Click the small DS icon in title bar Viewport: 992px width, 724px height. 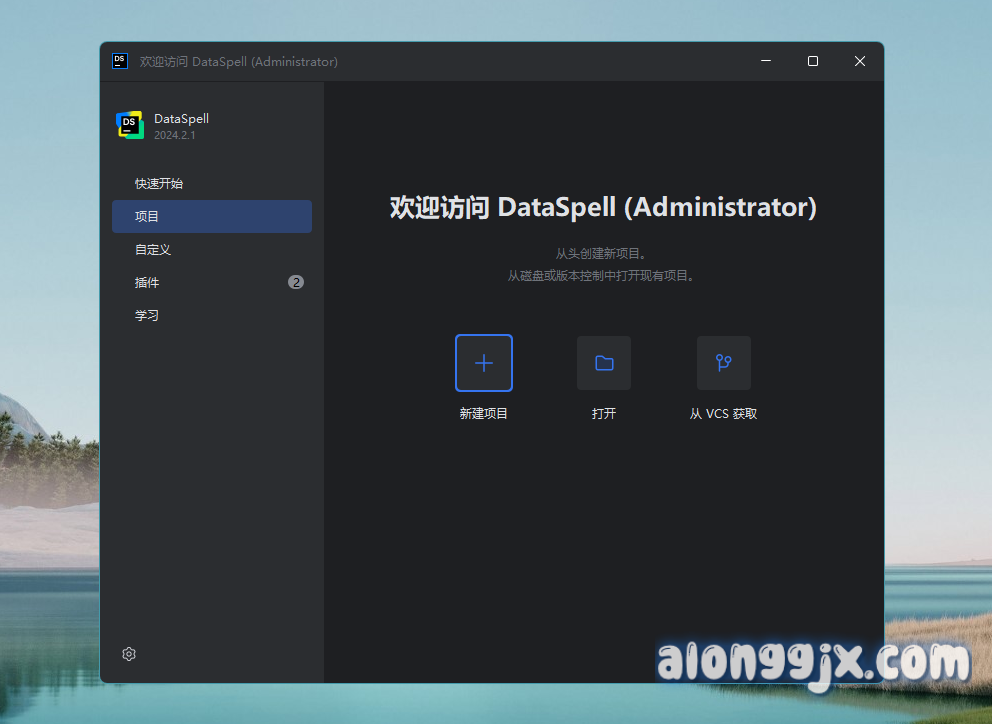(x=120, y=61)
